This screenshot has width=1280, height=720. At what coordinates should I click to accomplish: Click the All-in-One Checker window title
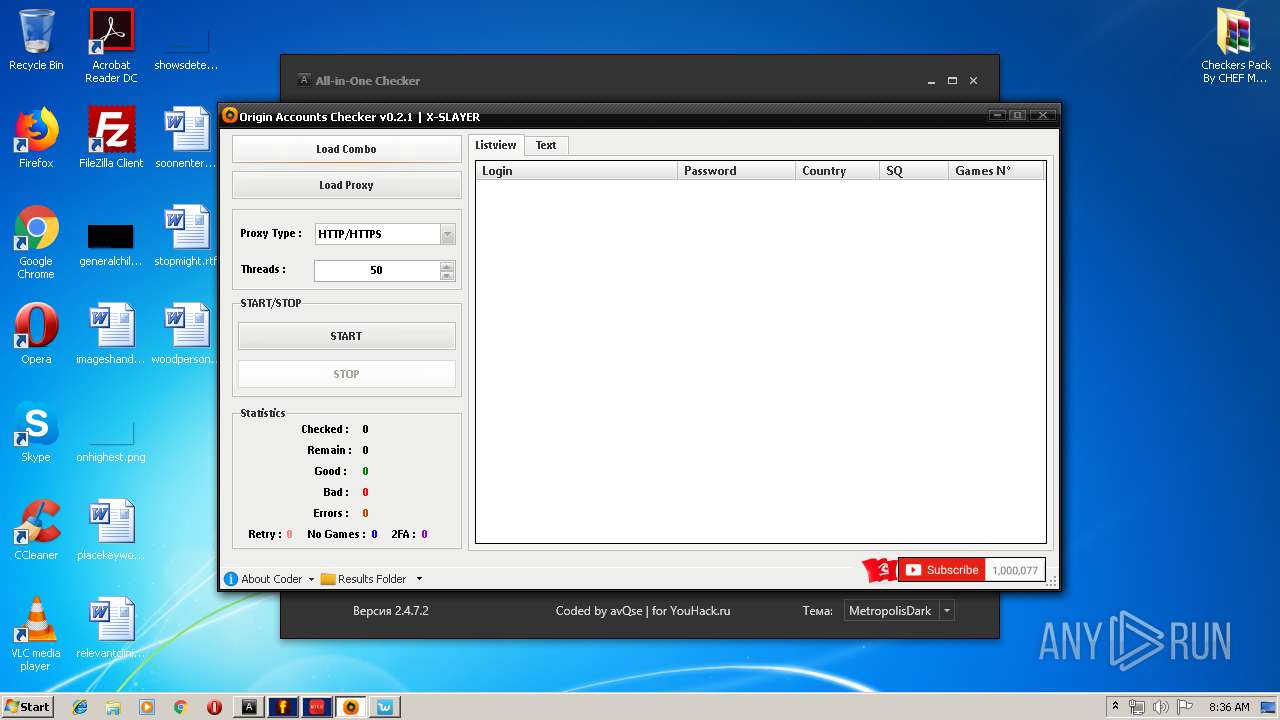point(368,81)
